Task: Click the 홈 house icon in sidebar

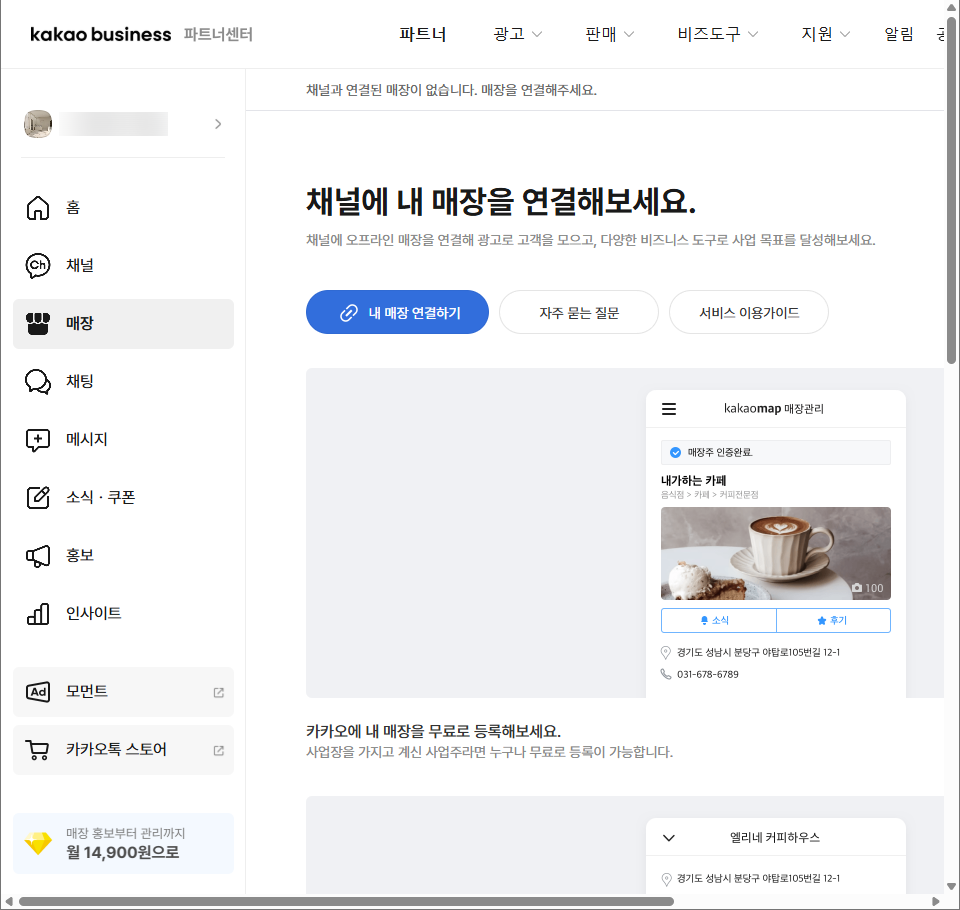Action: (38, 208)
